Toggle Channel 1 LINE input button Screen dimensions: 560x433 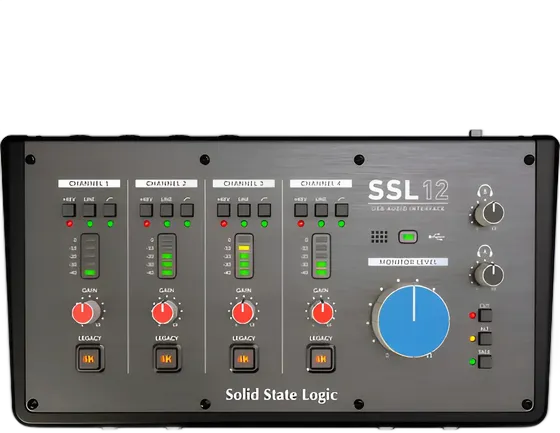89,210
